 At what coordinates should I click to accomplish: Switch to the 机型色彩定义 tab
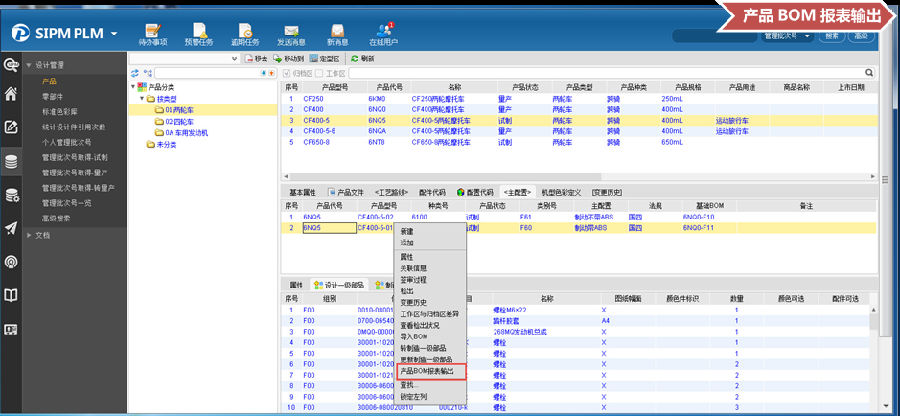click(562, 192)
